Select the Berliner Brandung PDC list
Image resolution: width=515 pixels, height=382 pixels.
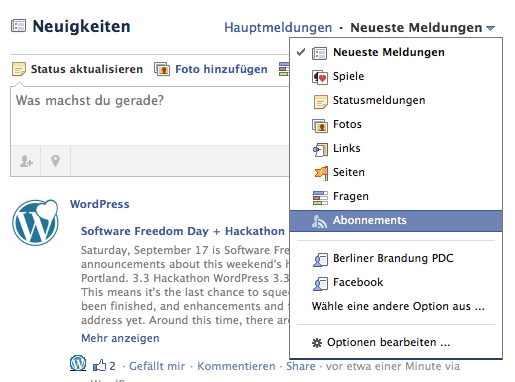tap(396, 259)
